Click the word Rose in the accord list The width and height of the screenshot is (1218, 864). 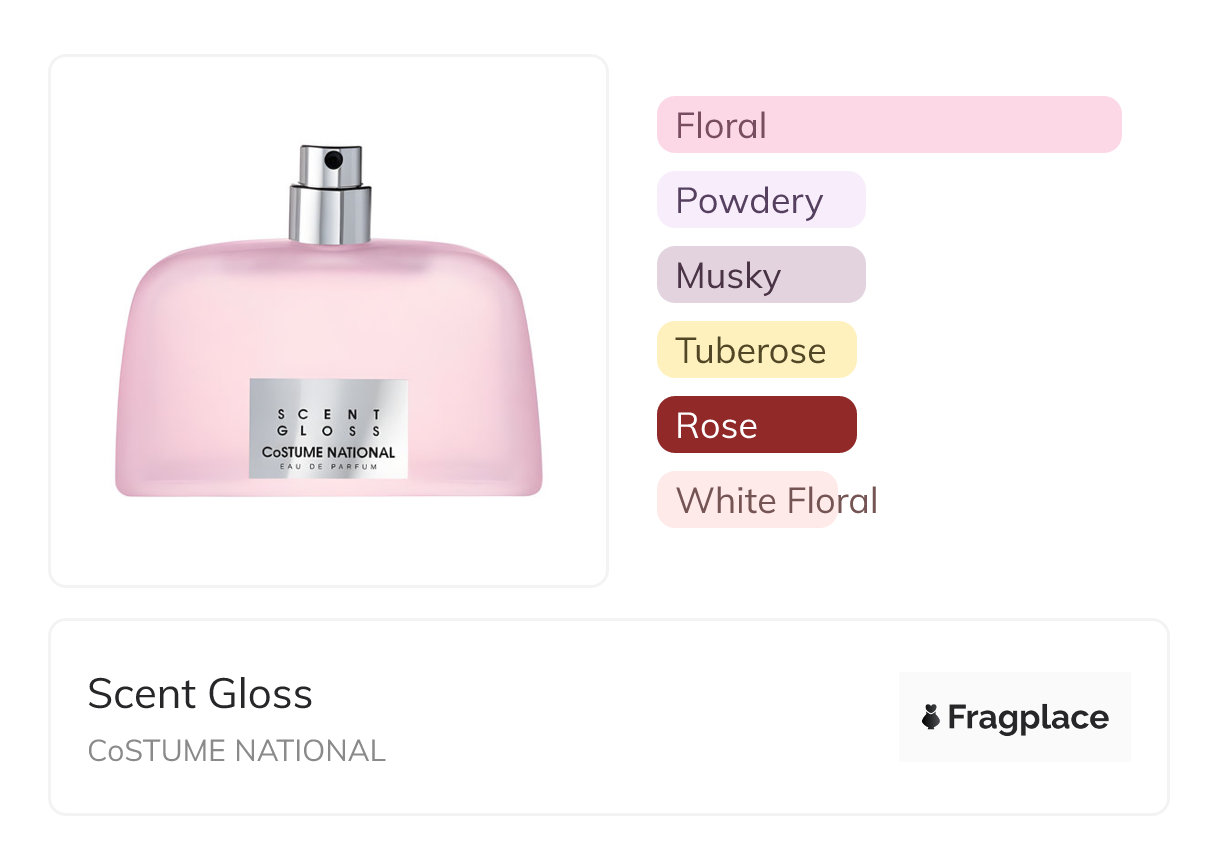[x=716, y=425]
